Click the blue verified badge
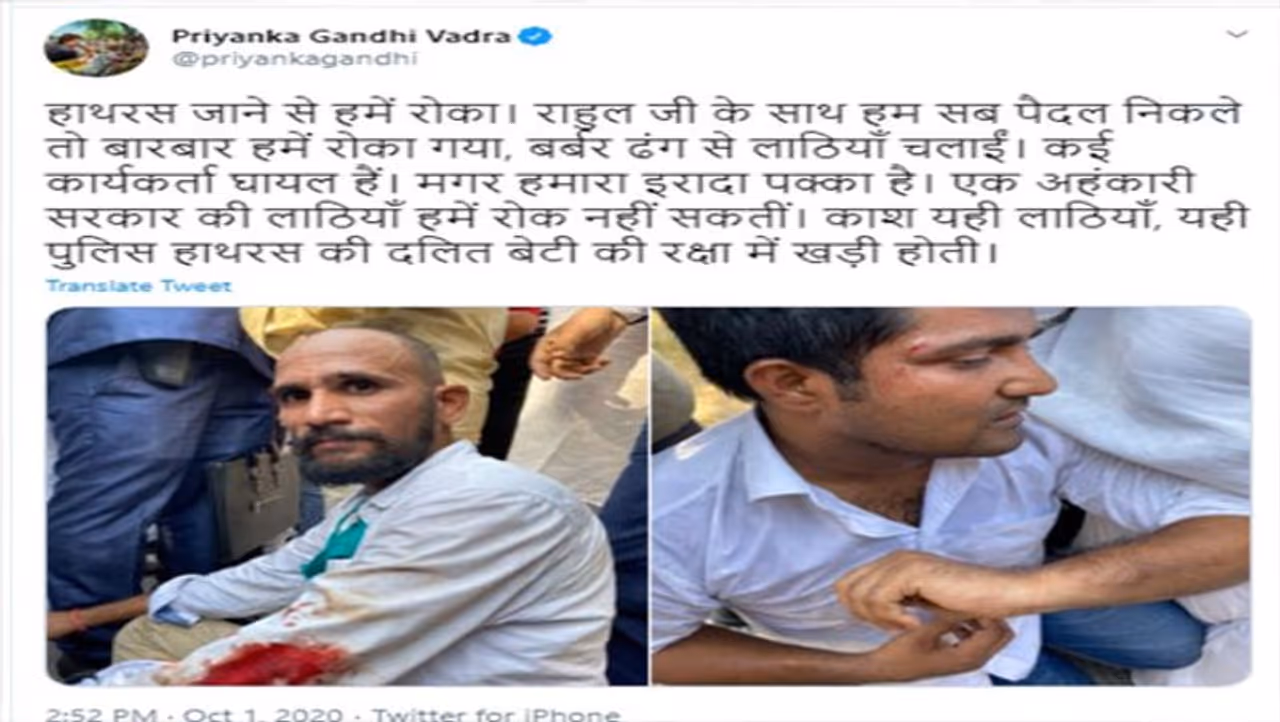This screenshot has width=1280, height=722. click(x=539, y=36)
